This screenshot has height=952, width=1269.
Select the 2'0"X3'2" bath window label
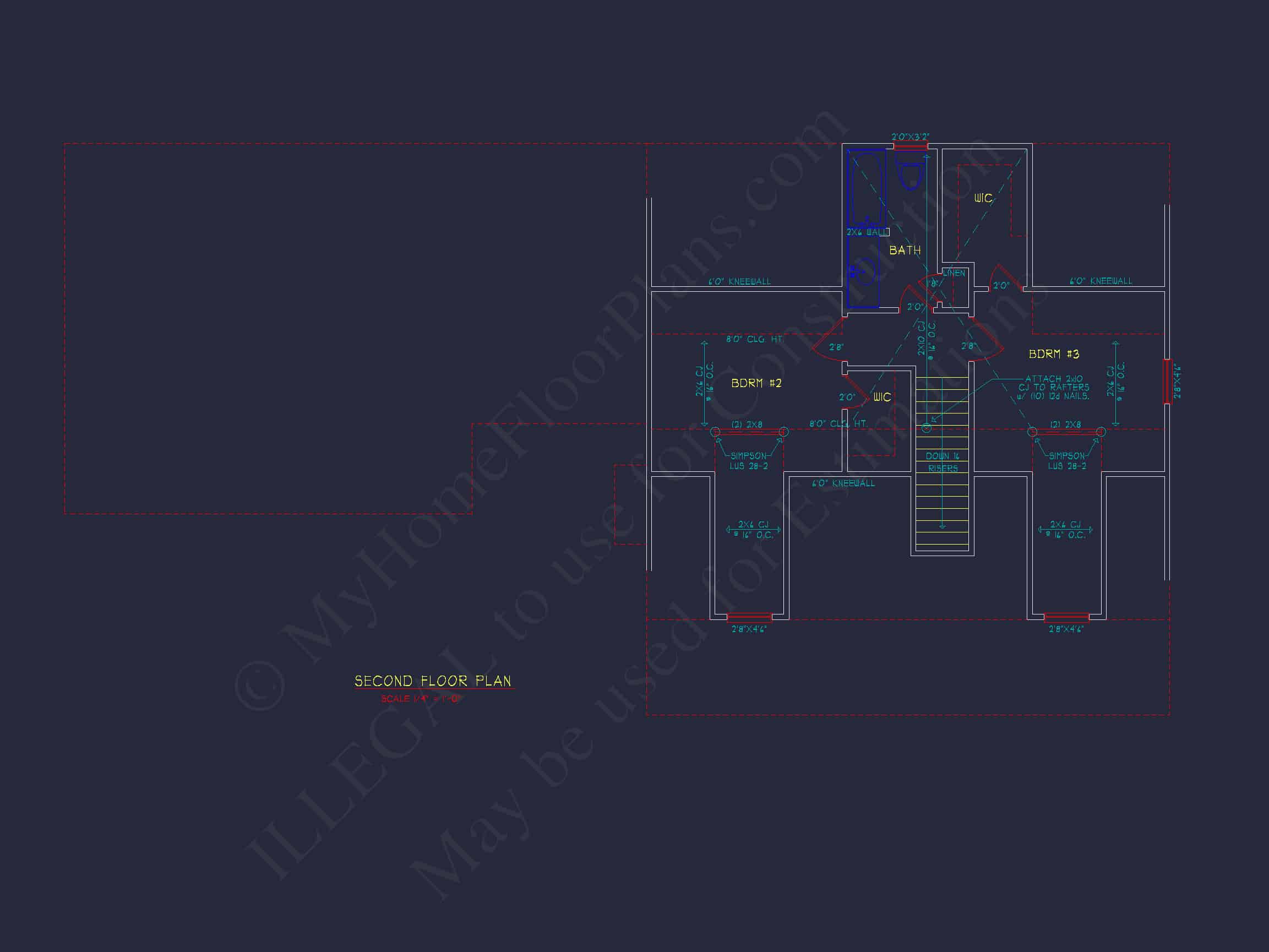click(x=910, y=137)
